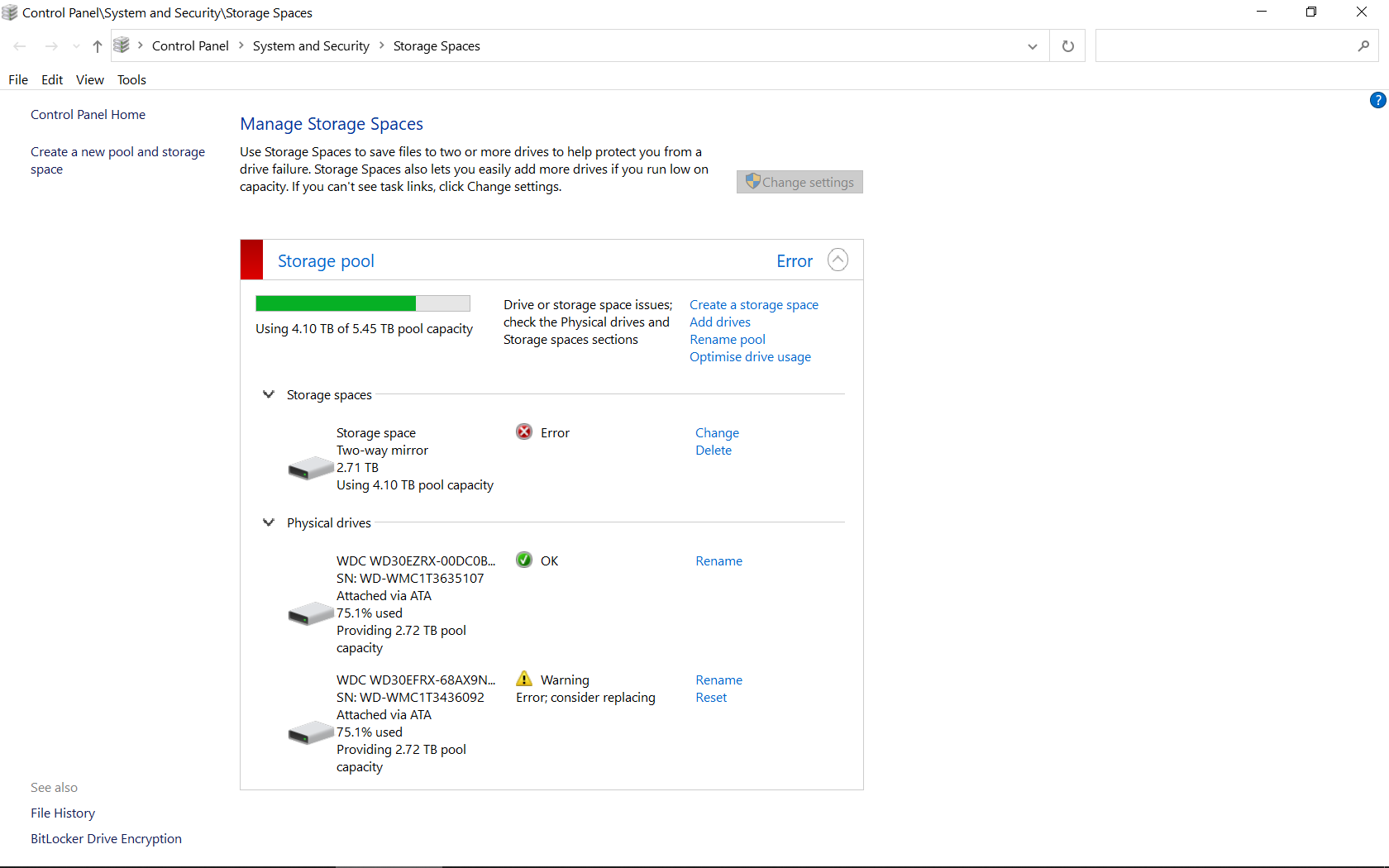
Task: Open BitLocker Drive Encryption link
Action: pos(106,838)
